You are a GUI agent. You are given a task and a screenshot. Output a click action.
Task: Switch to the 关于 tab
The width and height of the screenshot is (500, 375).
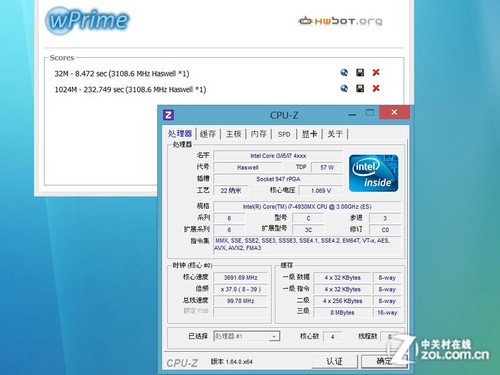(335, 134)
